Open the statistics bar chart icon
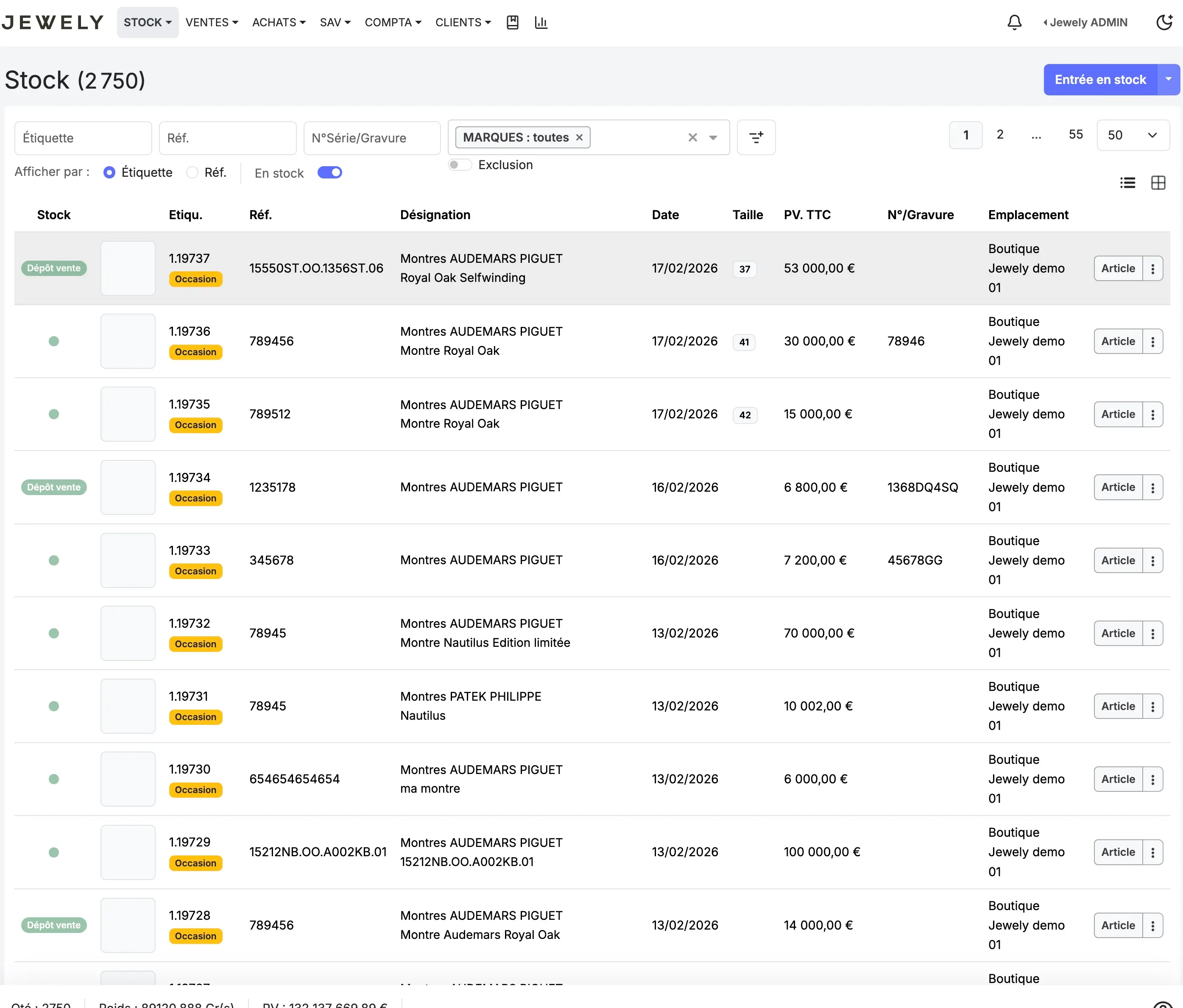1183x1008 pixels. point(541,22)
